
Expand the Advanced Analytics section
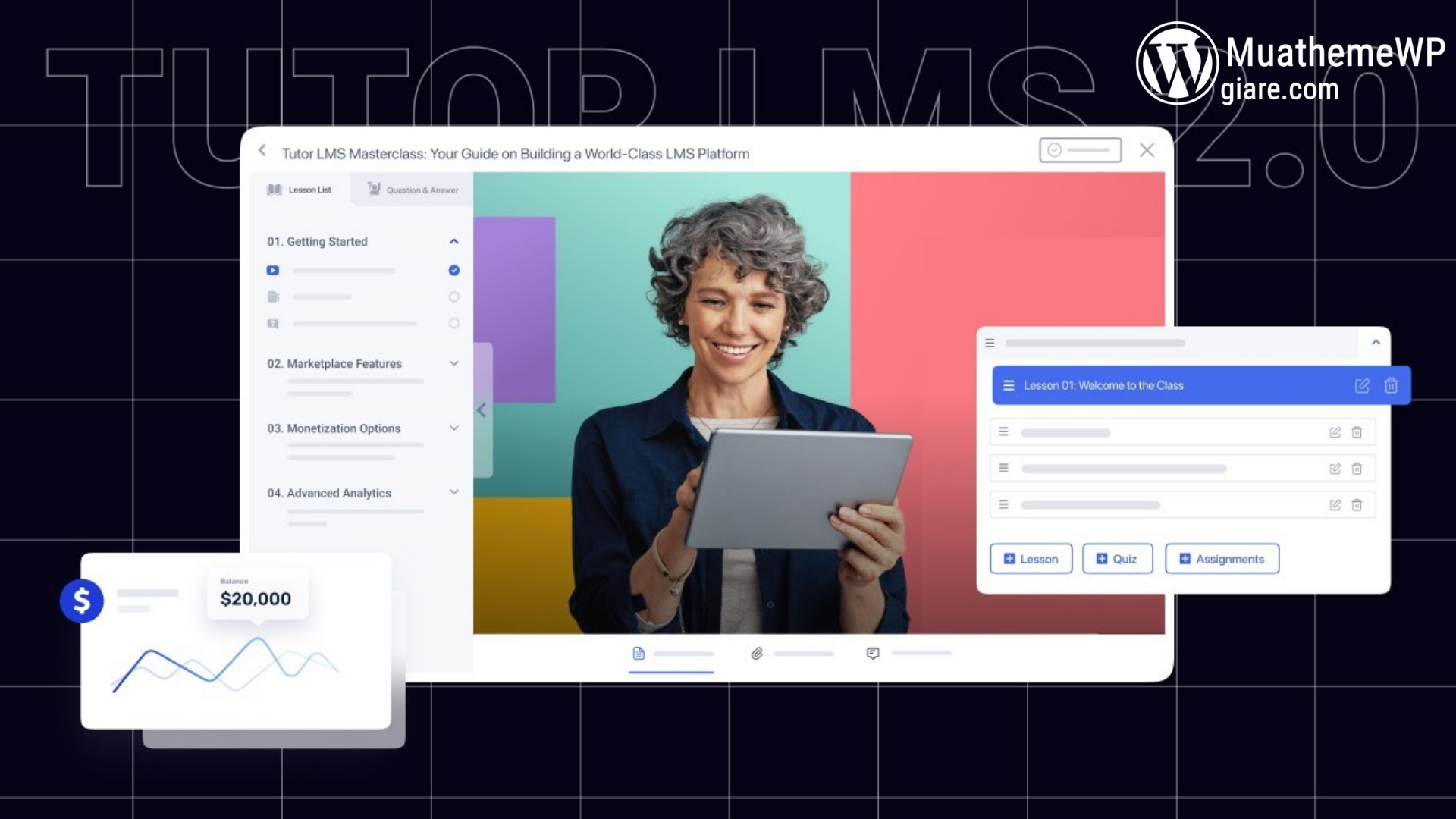click(454, 492)
